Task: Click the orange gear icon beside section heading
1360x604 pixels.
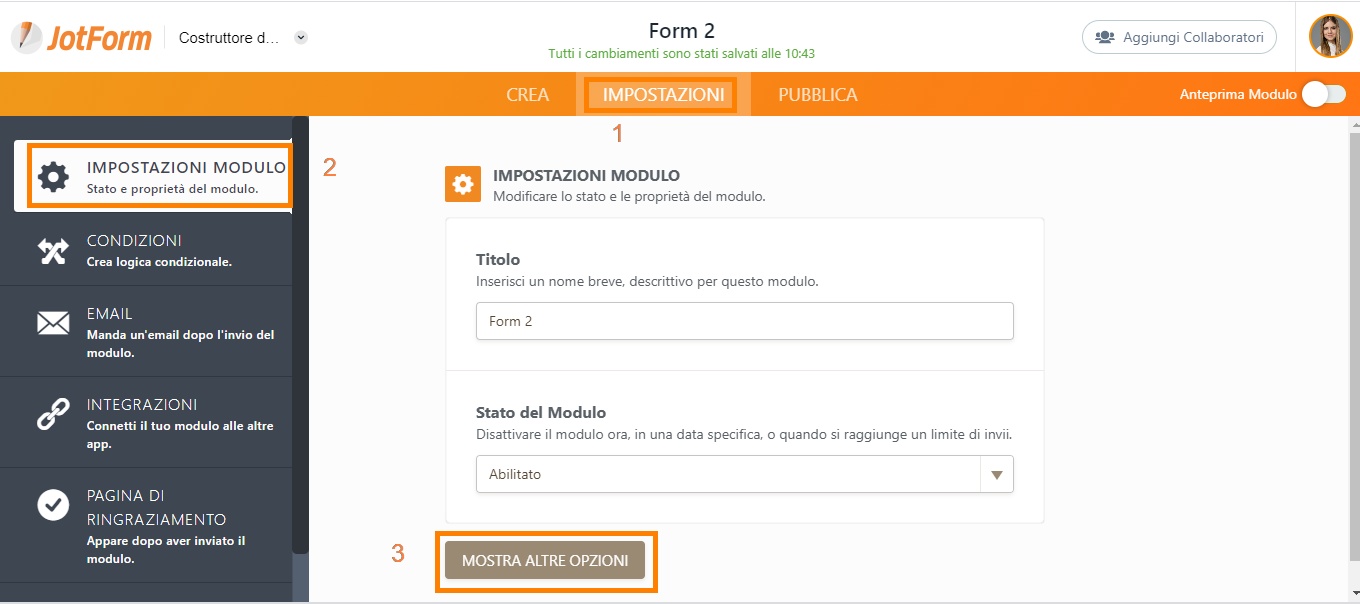Action: click(x=463, y=184)
